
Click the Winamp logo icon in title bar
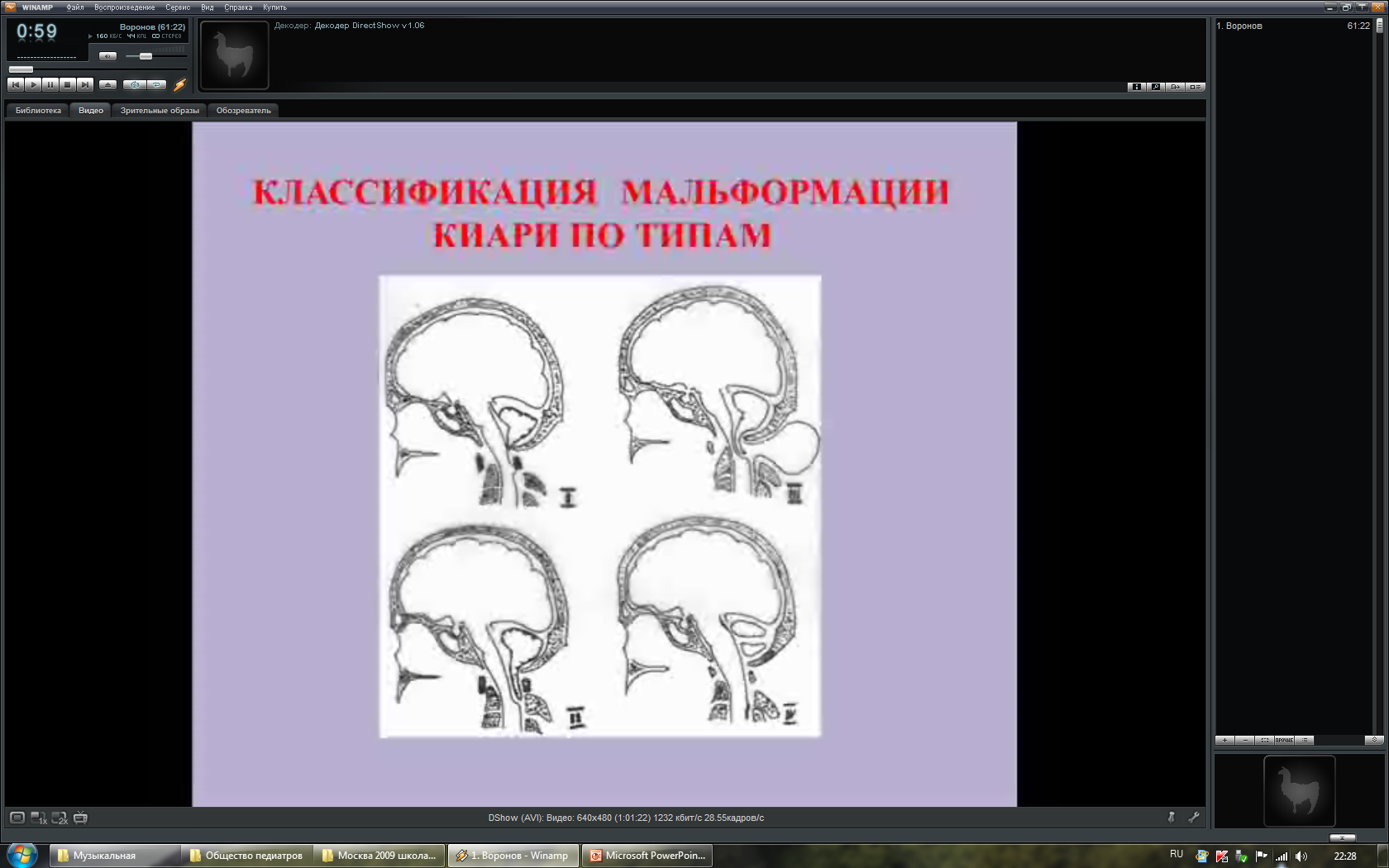11,7
